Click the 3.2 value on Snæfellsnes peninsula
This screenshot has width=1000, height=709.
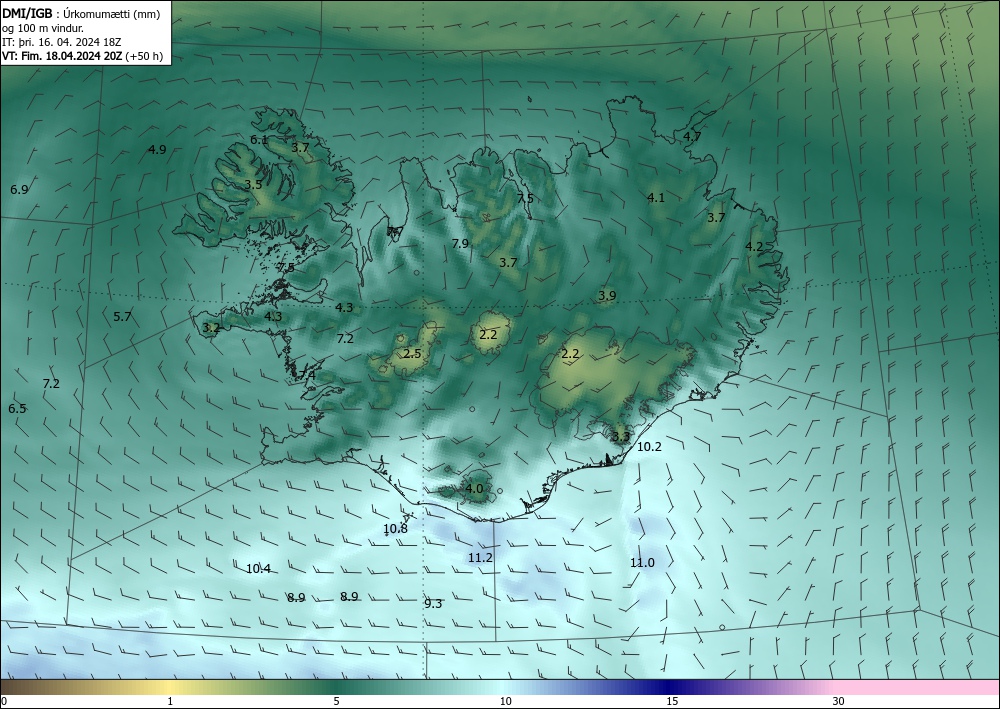(211, 328)
